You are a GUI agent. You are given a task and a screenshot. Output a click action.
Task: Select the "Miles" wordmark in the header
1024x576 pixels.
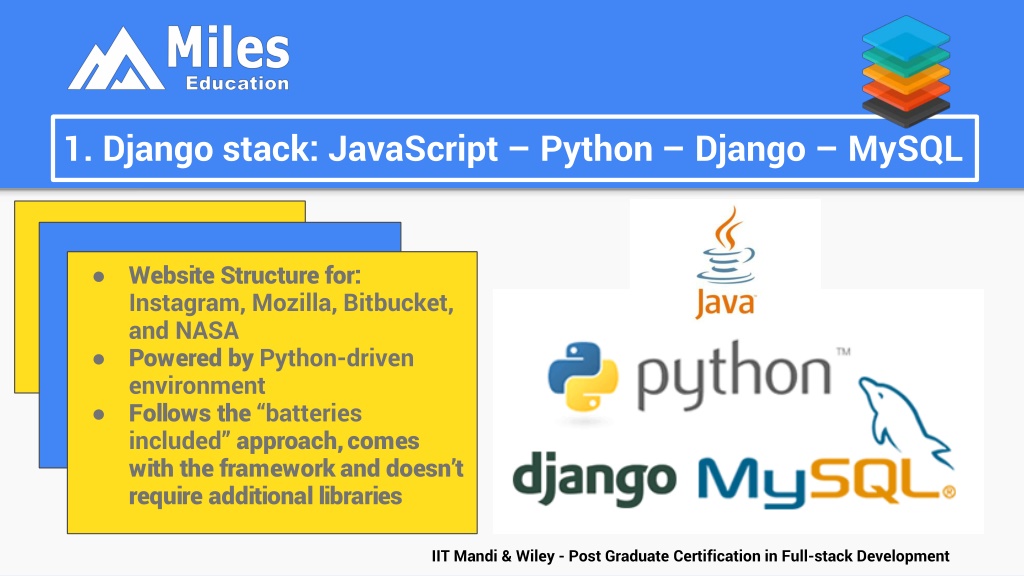(228, 47)
